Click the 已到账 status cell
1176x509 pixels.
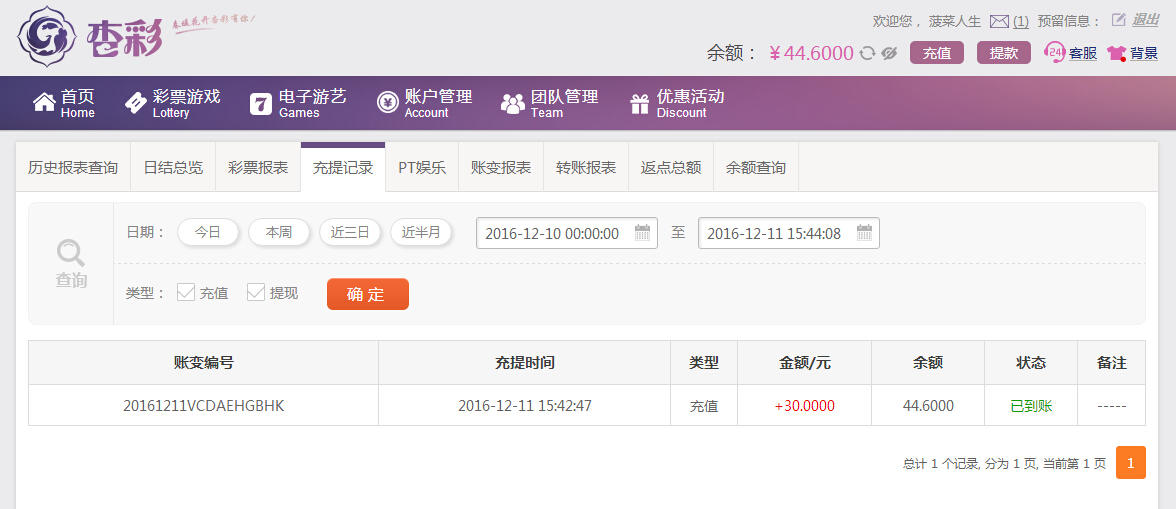pos(1031,406)
